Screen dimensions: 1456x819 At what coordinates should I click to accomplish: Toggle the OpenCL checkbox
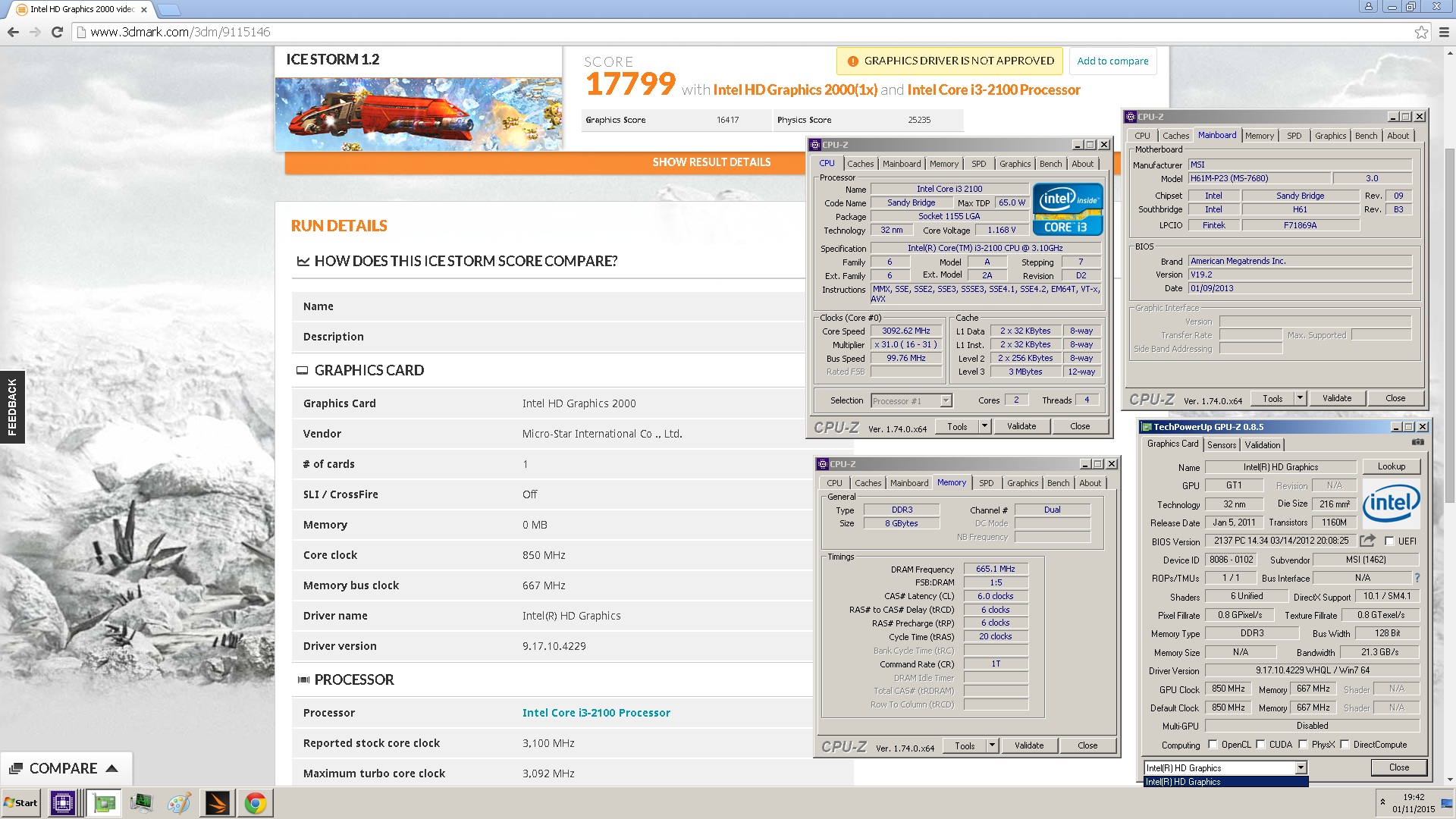pyautogui.click(x=1212, y=745)
